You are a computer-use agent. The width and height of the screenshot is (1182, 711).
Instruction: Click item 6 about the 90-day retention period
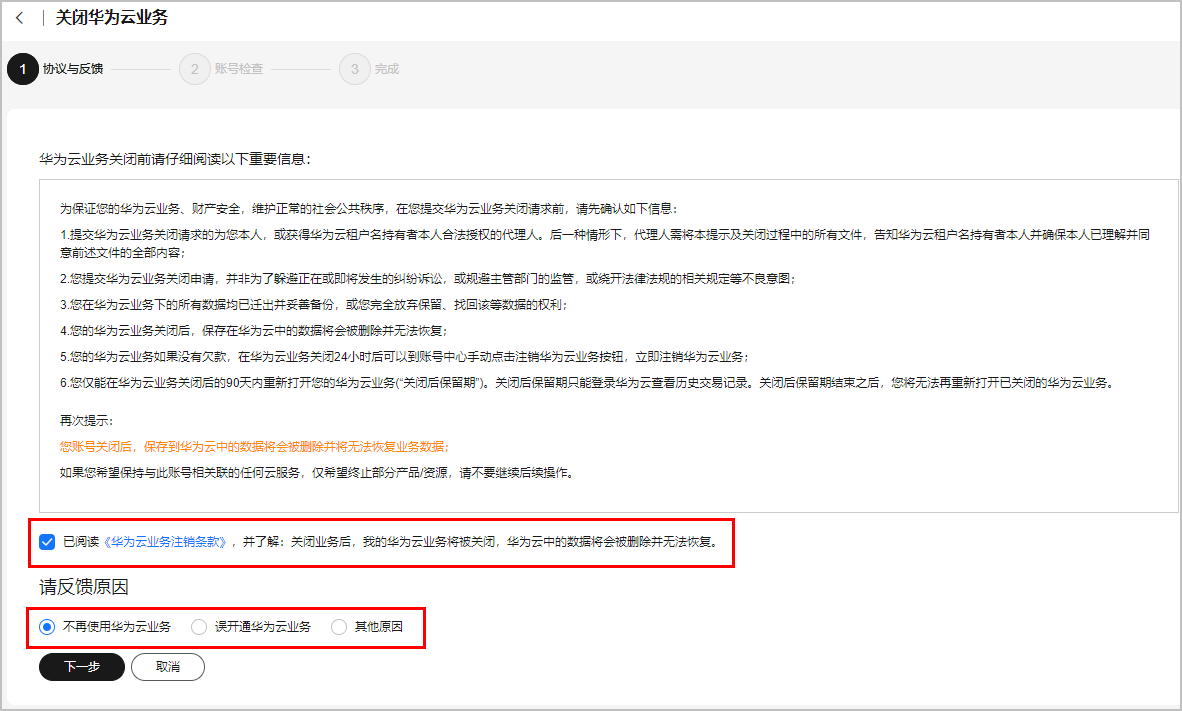click(x=588, y=383)
